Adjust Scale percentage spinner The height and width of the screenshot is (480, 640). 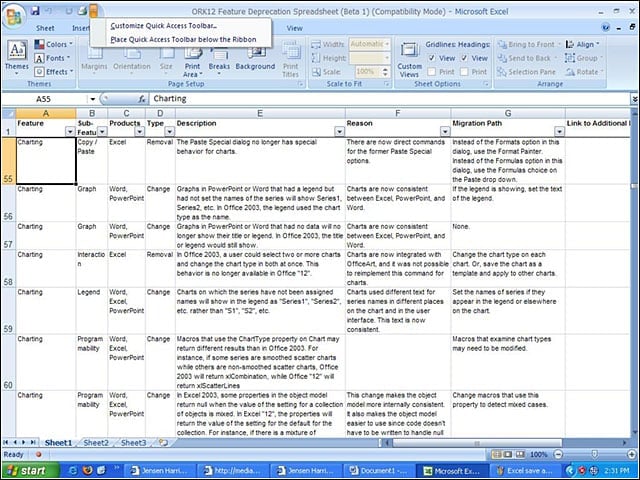coord(385,72)
